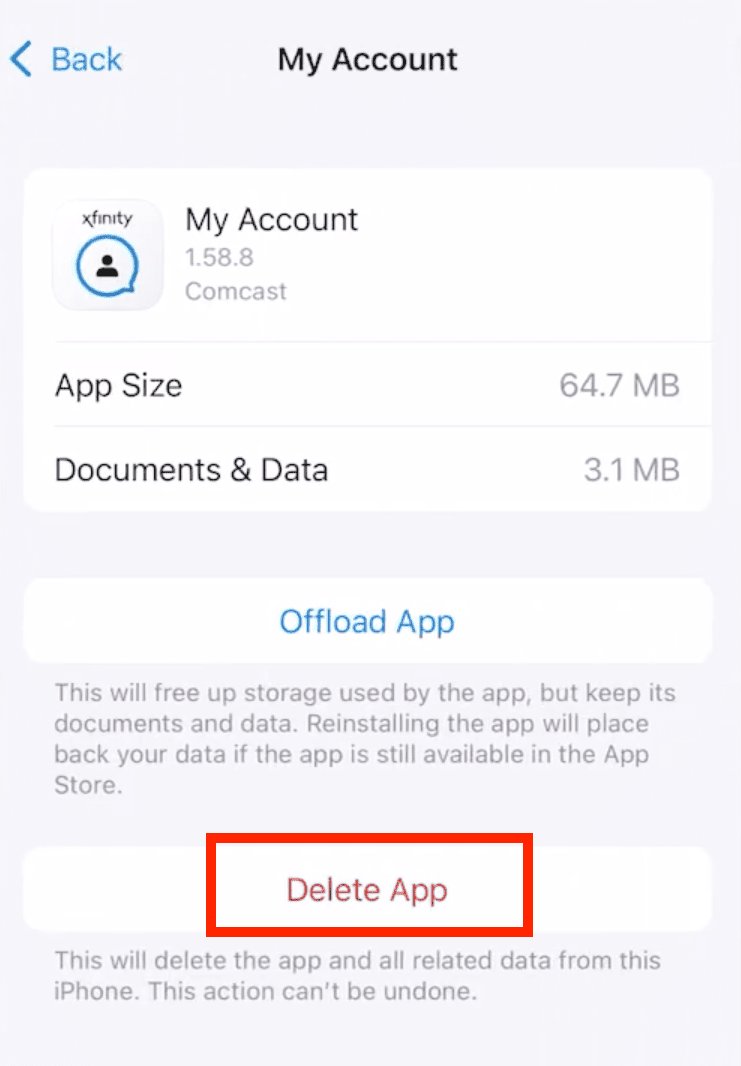Click the Xfinity My Account app icon

pyautogui.click(x=107, y=255)
